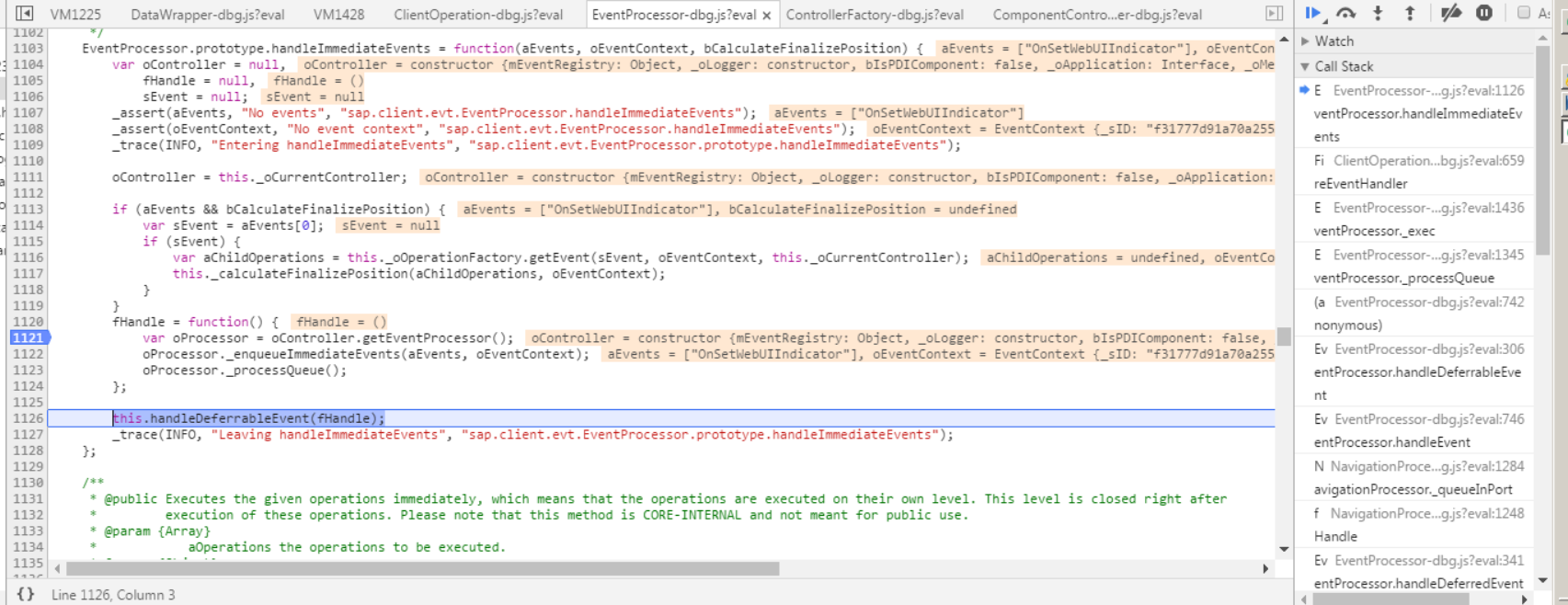Click 'Line 1126, Column 3' status text
Viewport: 1568px width, 605px height.
113,595
